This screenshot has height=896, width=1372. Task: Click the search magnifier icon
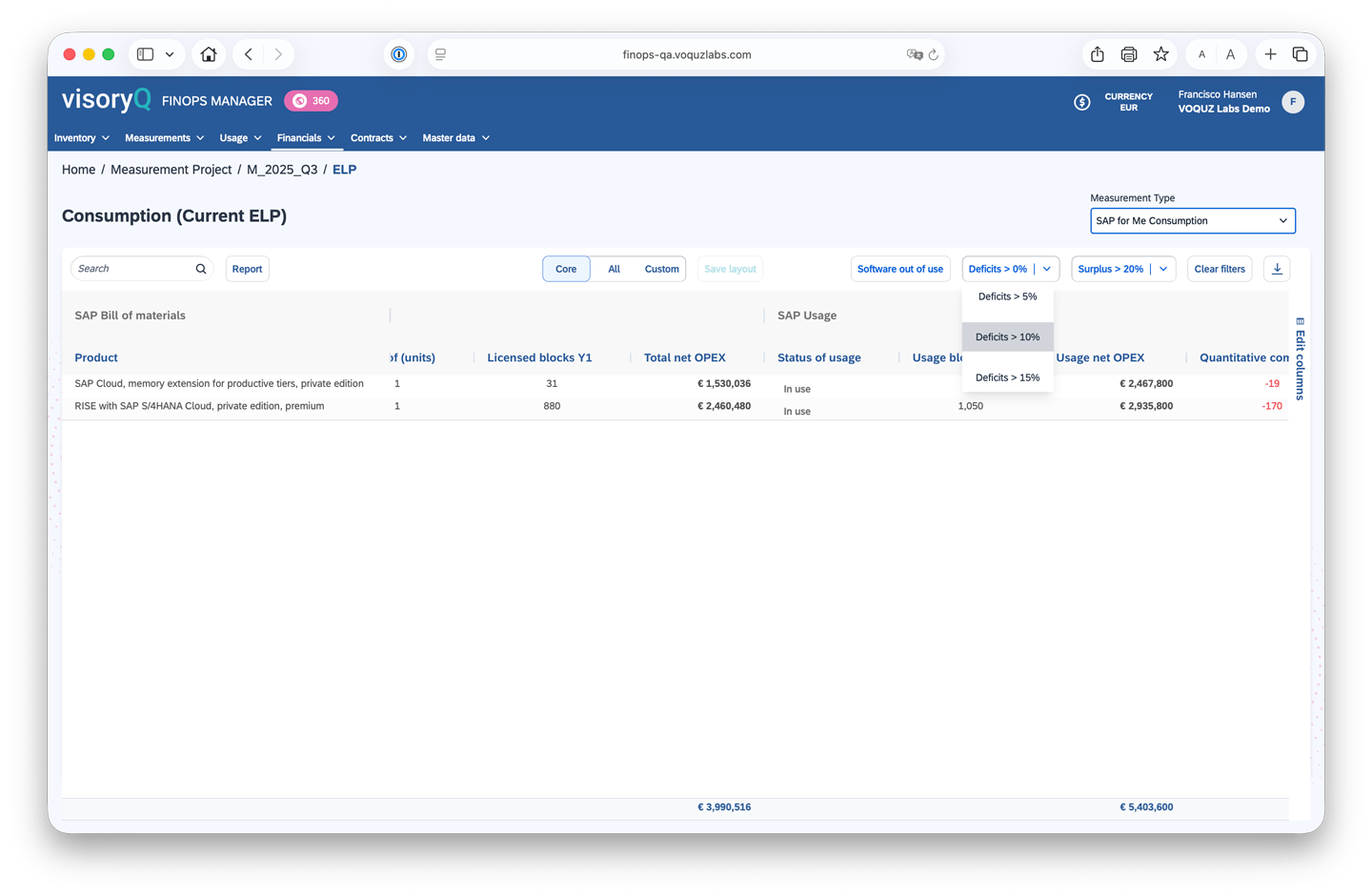pos(200,269)
